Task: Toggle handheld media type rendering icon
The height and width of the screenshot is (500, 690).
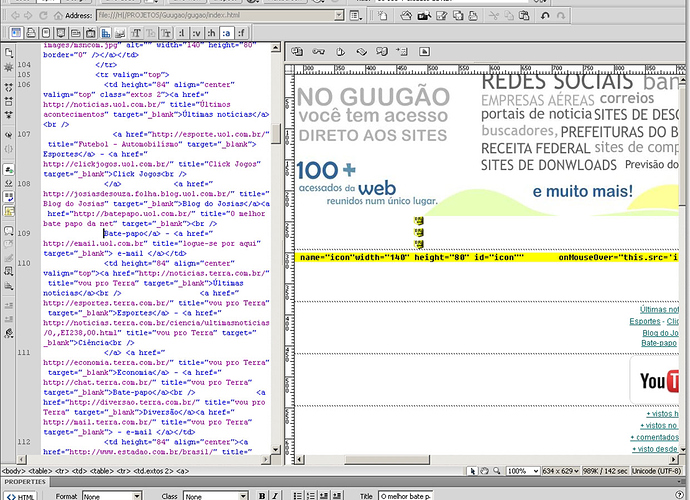Action: click(46, 33)
